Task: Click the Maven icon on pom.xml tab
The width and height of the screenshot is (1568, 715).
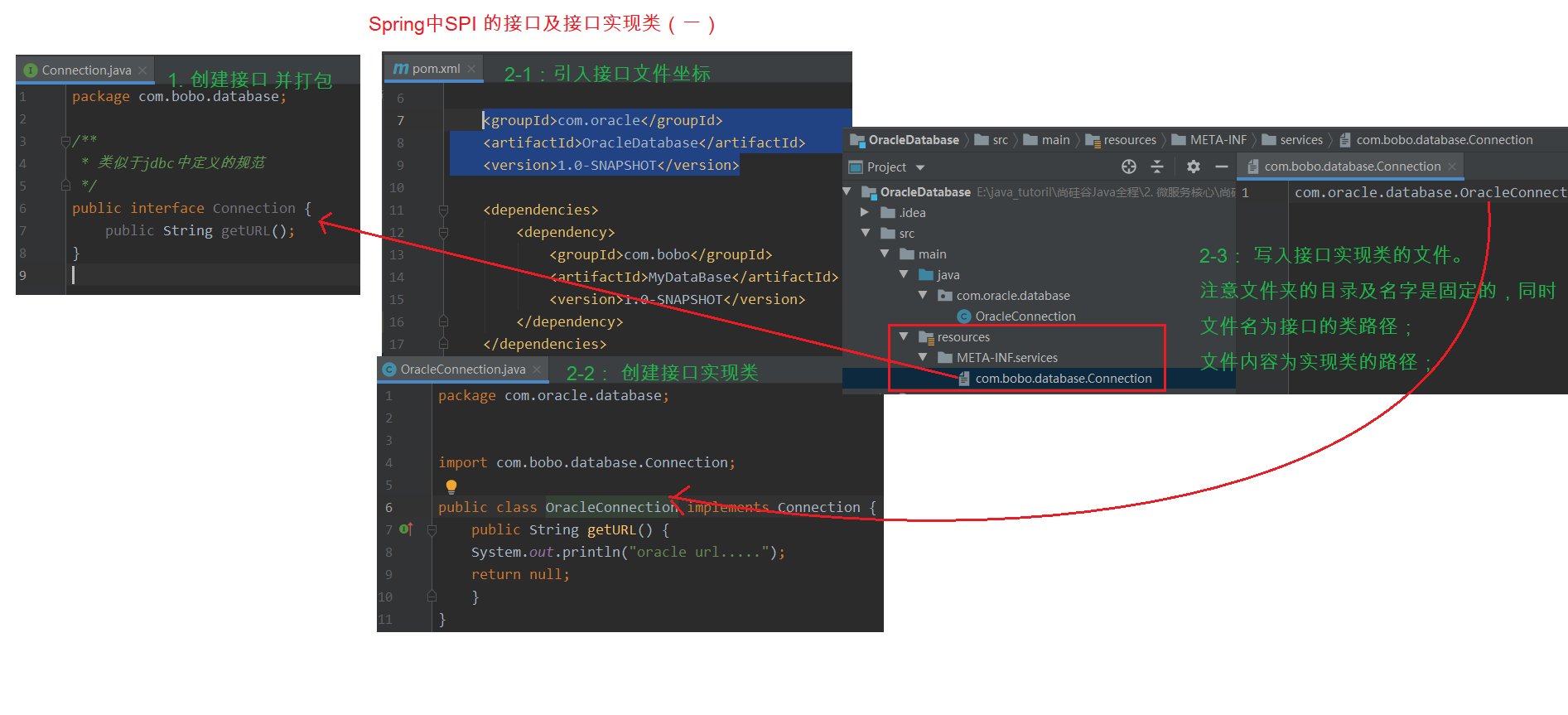Action: click(401, 69)
